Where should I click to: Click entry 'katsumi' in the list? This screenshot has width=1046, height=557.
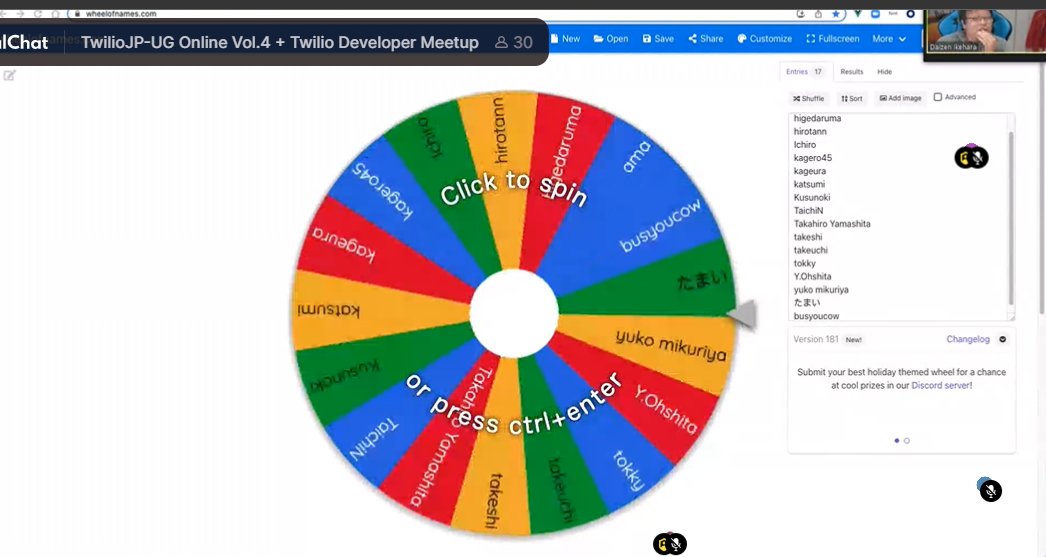click(x=809, y=184)
